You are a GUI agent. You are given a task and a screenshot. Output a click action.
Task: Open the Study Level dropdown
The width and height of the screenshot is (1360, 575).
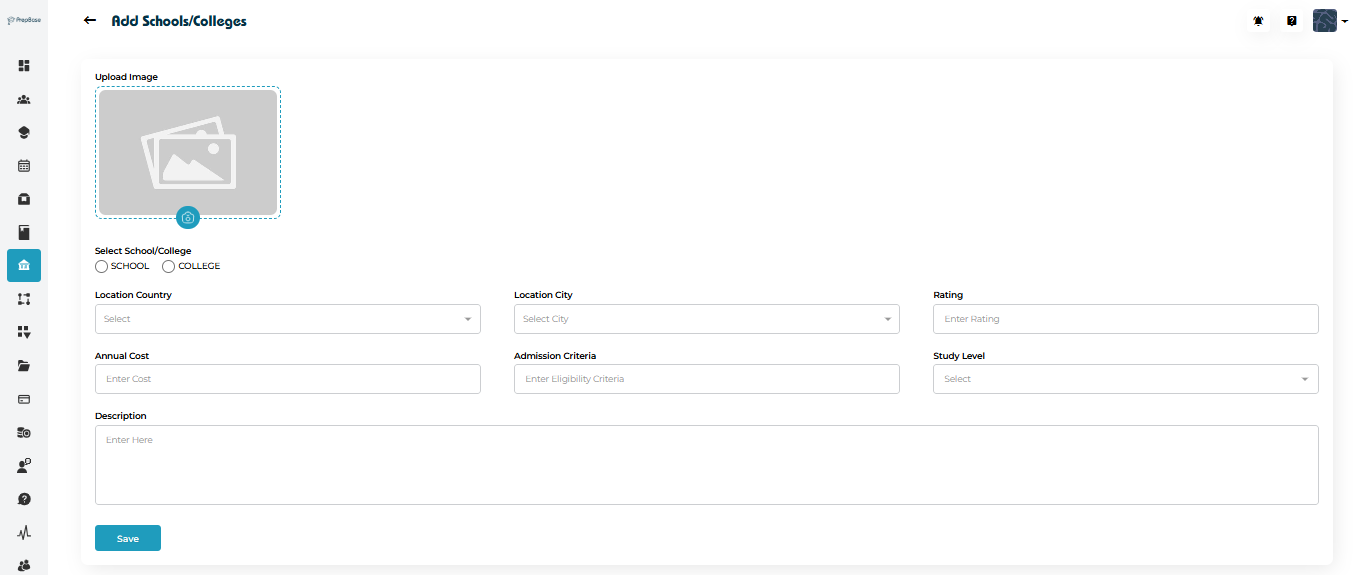pyautogui.click(x=1125, y=379)
